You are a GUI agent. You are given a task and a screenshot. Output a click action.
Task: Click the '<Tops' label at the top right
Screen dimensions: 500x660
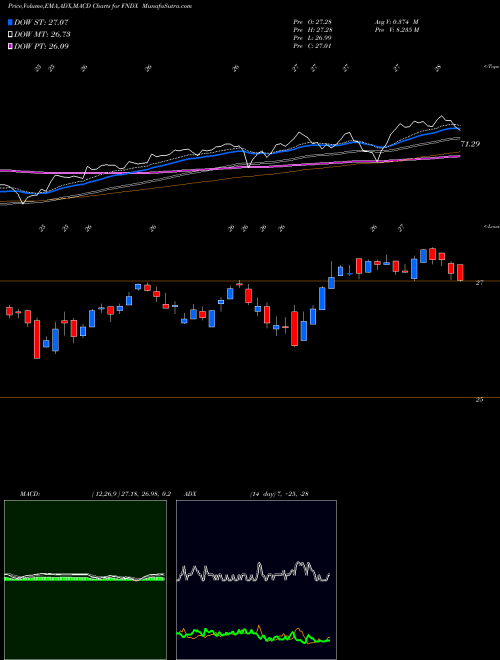click(491, 67)
